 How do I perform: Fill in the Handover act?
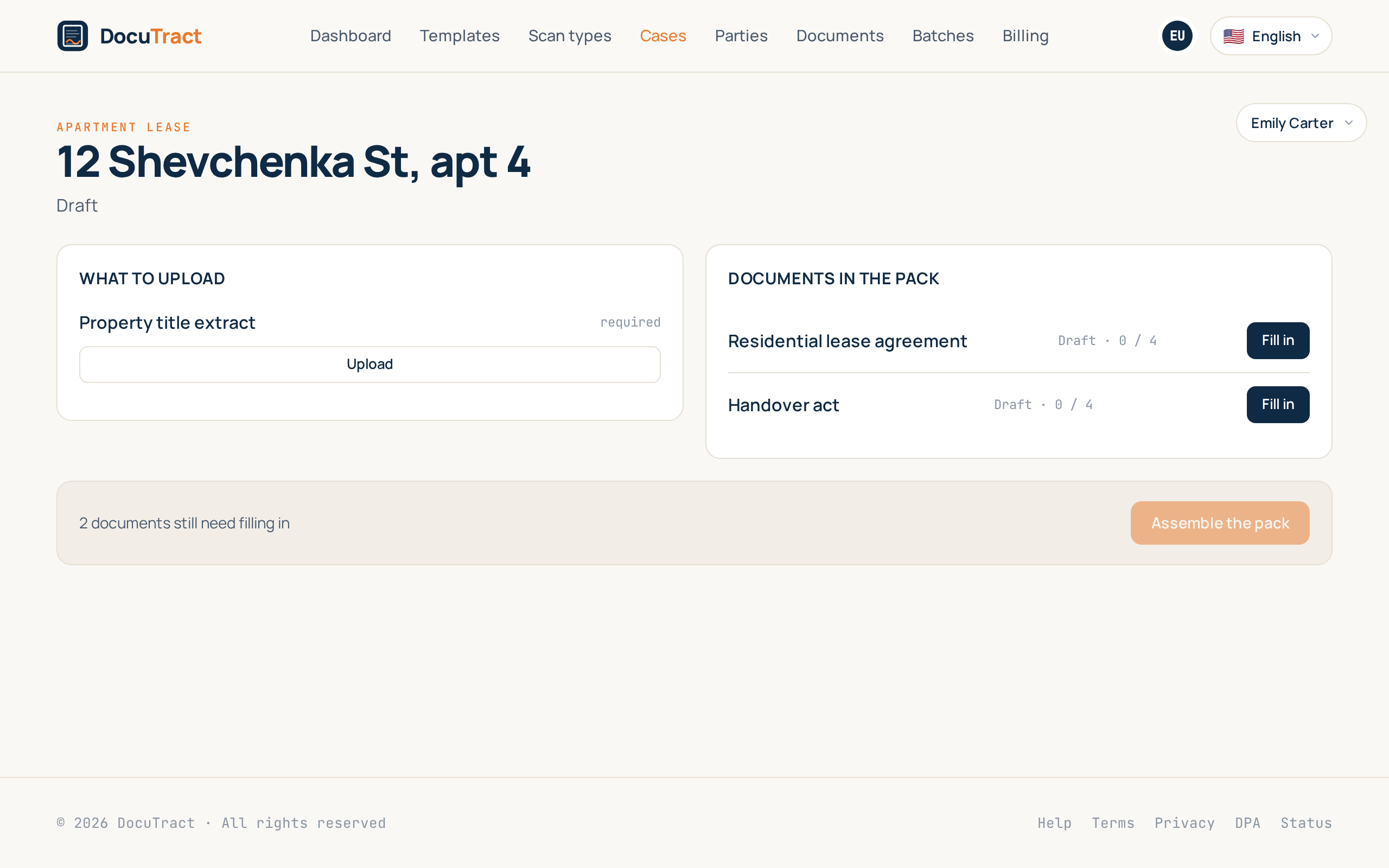point(1278,405)
